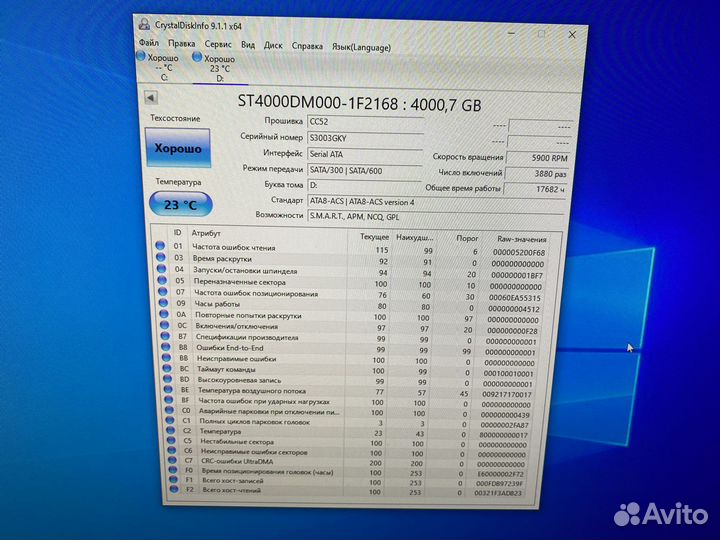Select drive C: status tab
The height and width of the screenshot is (540, 720).
(x=159, y=67)
